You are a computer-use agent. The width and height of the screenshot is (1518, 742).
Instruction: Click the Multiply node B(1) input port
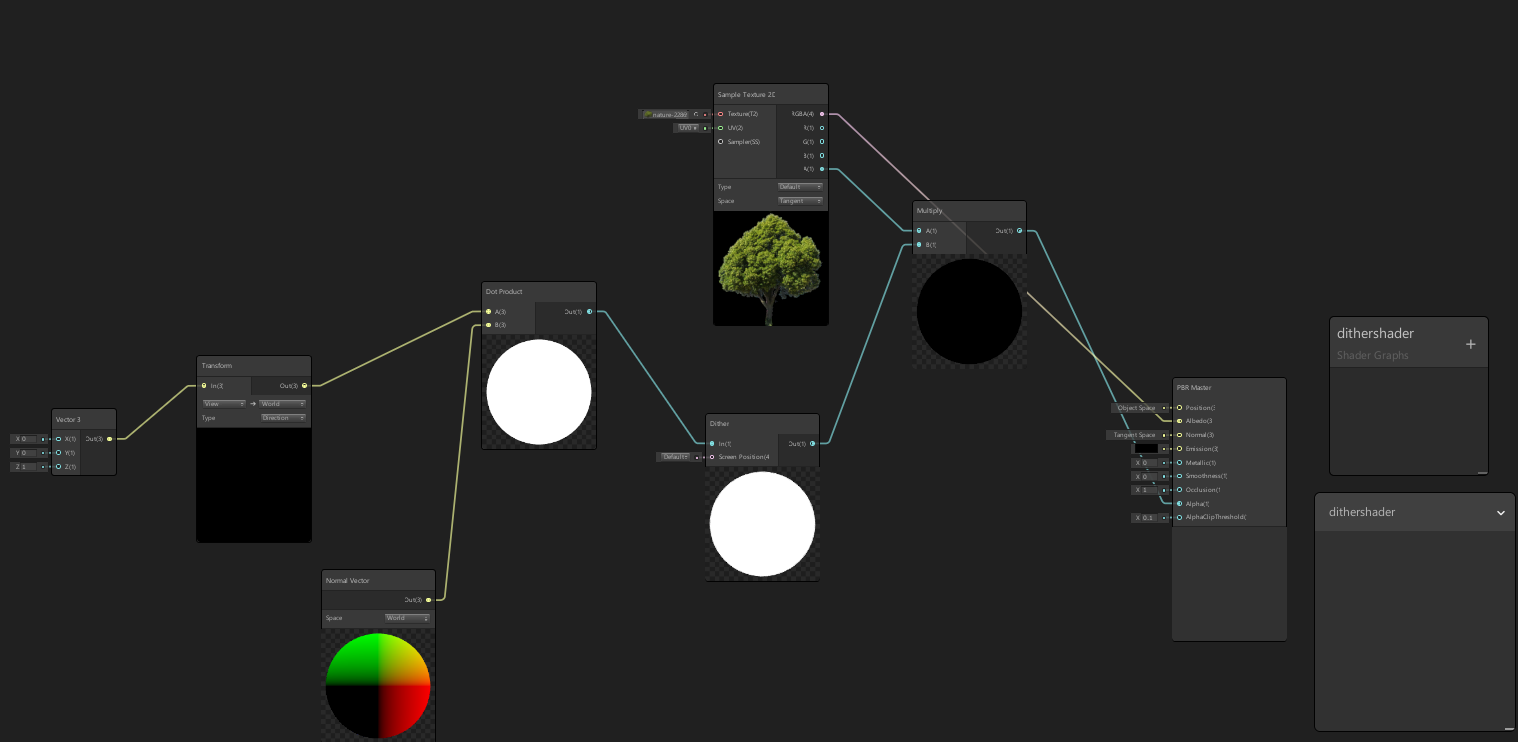tap(919, 244)
